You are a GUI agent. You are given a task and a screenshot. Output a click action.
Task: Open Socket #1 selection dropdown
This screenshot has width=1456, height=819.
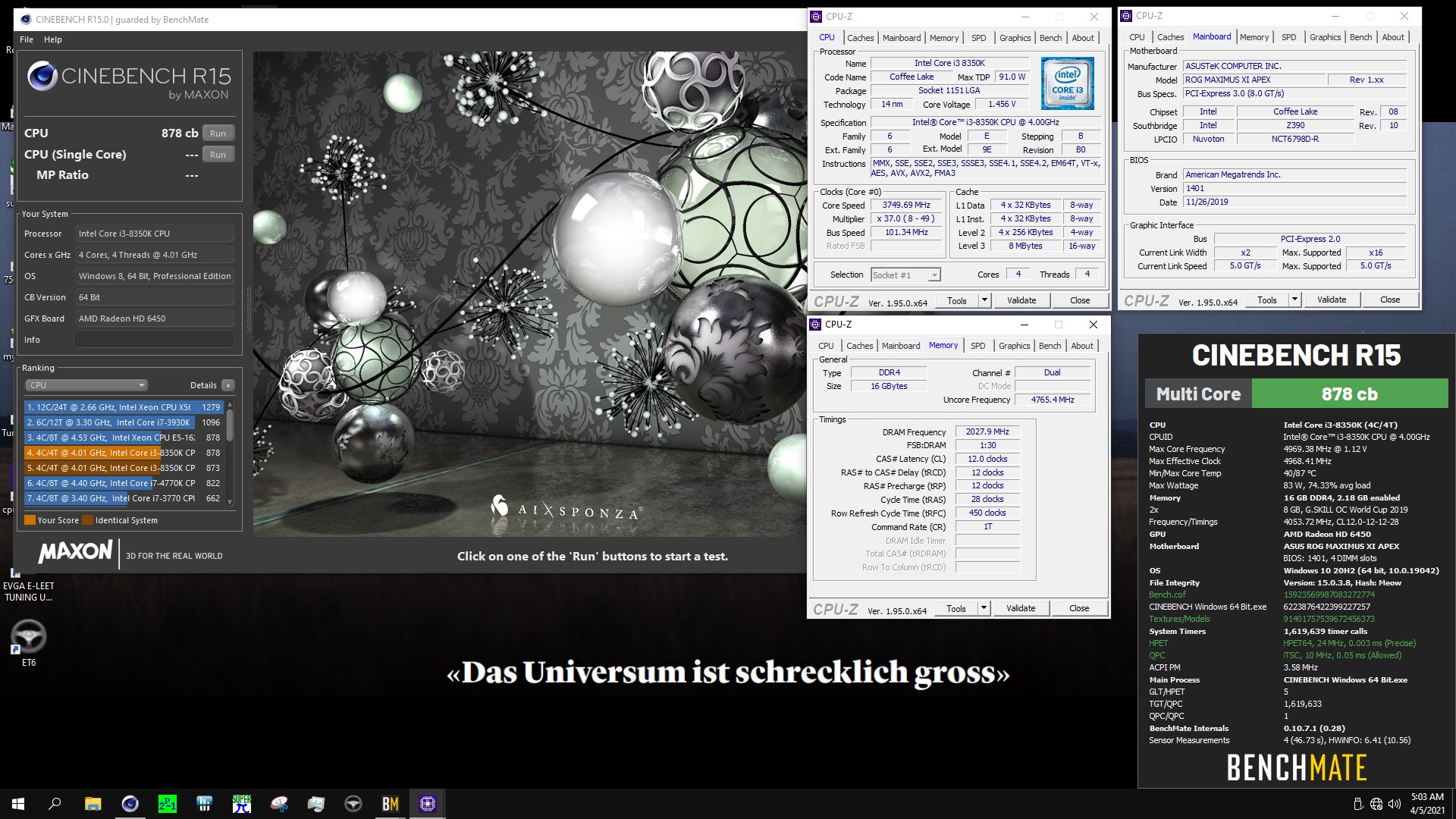click(905, 275)
